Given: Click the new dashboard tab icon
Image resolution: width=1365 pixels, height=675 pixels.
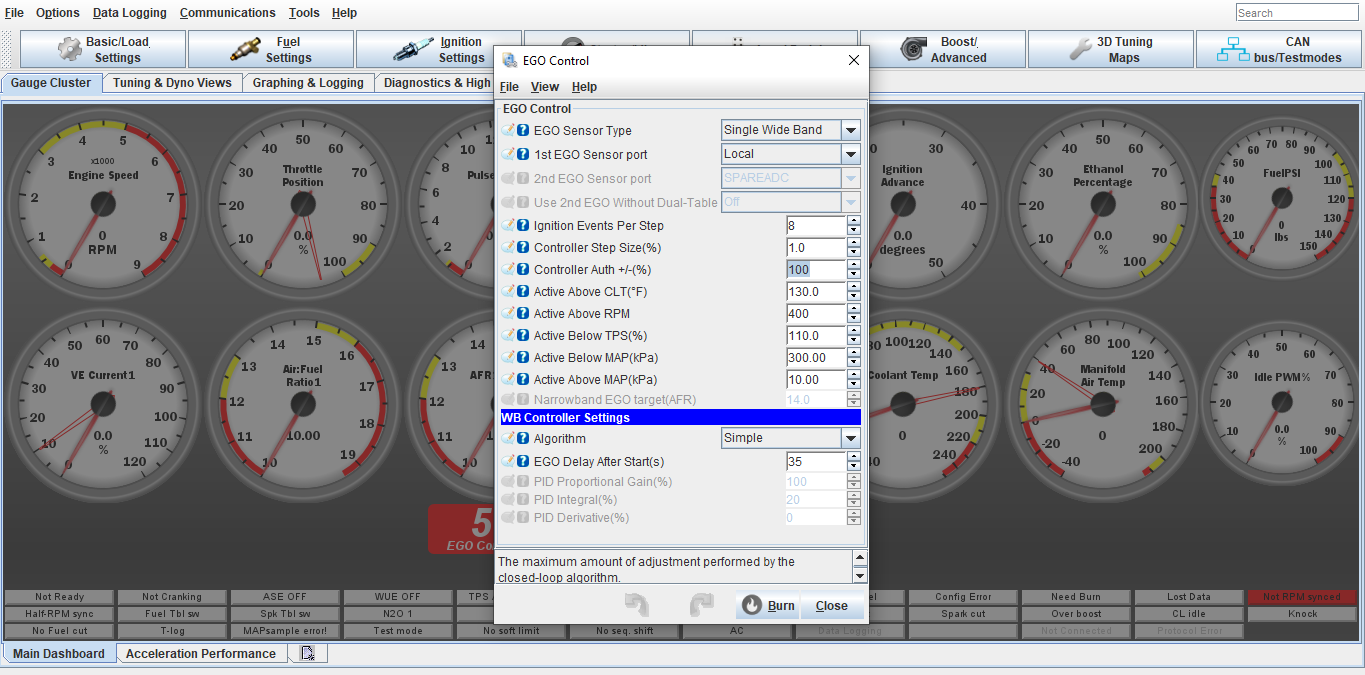Looking at the screenshot, I should click(308, 653).
